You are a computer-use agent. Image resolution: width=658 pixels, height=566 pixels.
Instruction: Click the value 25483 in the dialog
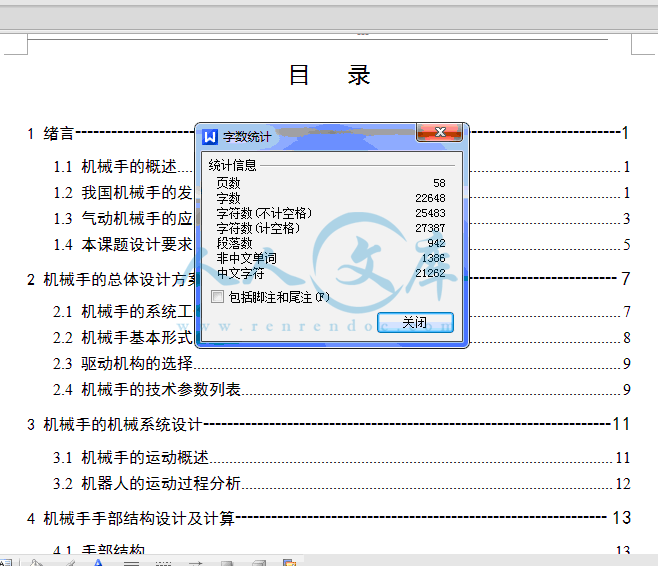click(430, 213)
